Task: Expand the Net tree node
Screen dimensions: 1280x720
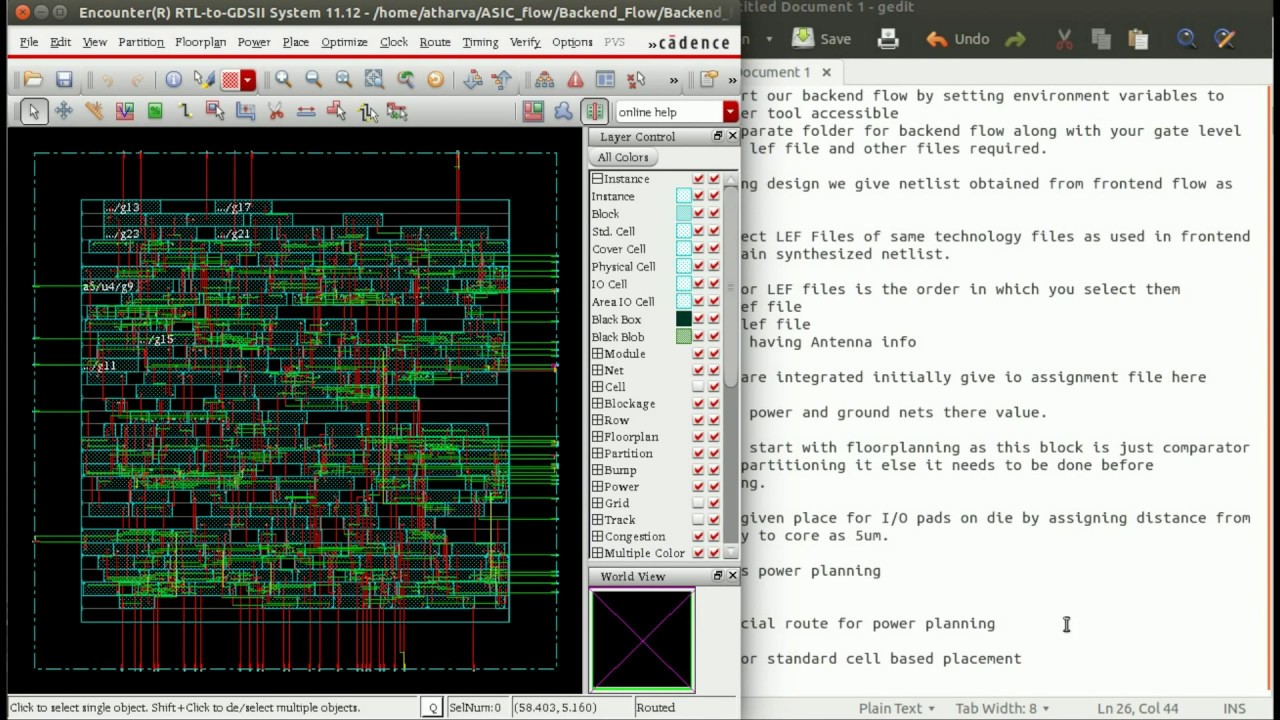Action: (x=597, y=370)
